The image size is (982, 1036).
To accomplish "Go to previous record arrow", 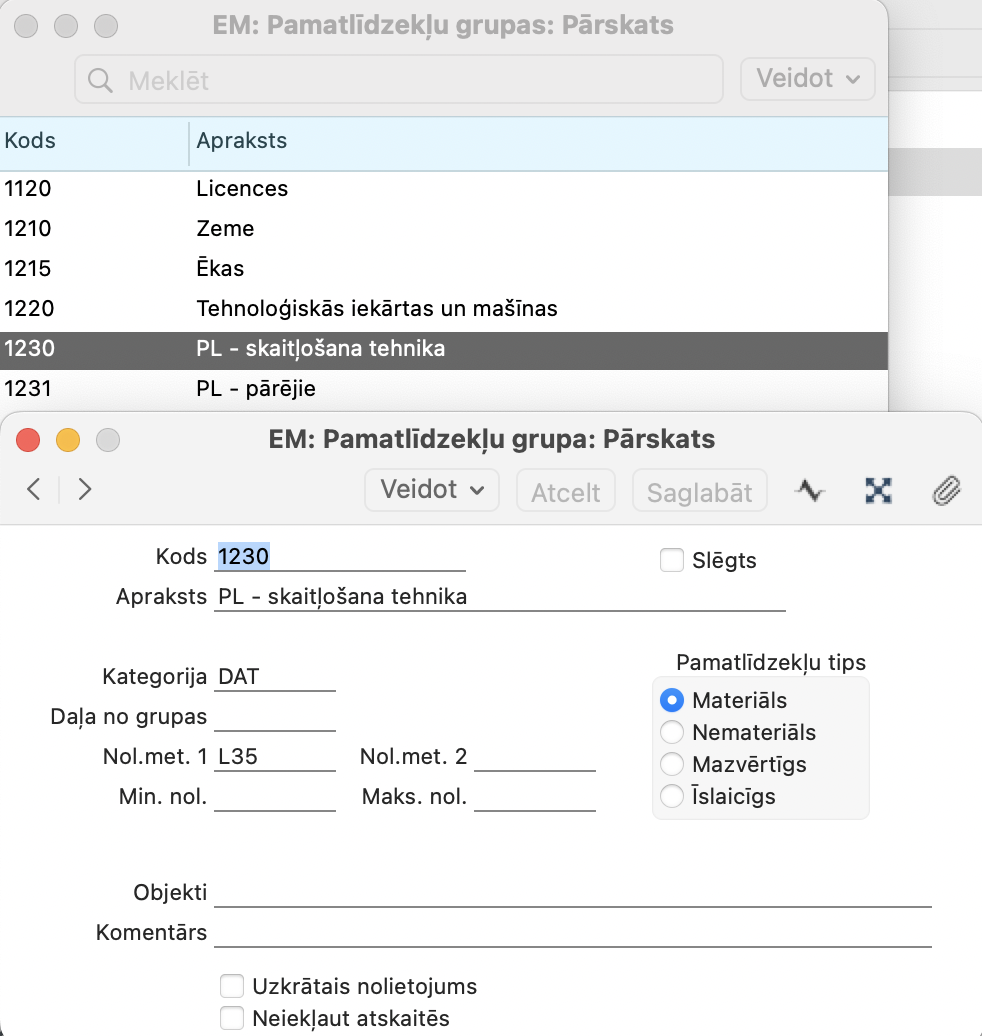I will point(34,489).
